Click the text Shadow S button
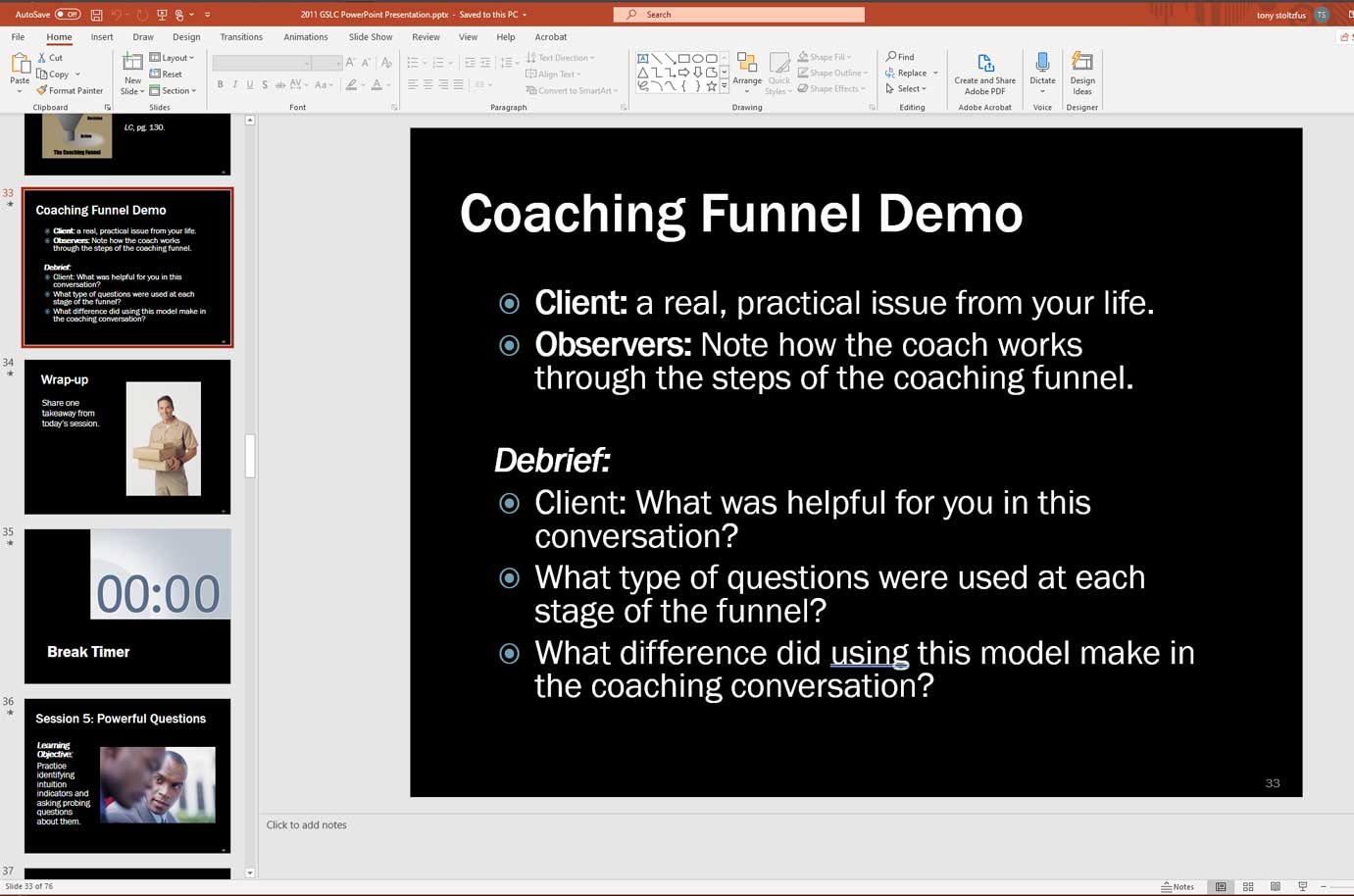This screenshot has width=1354, height=896. click(x=265, y=85)
